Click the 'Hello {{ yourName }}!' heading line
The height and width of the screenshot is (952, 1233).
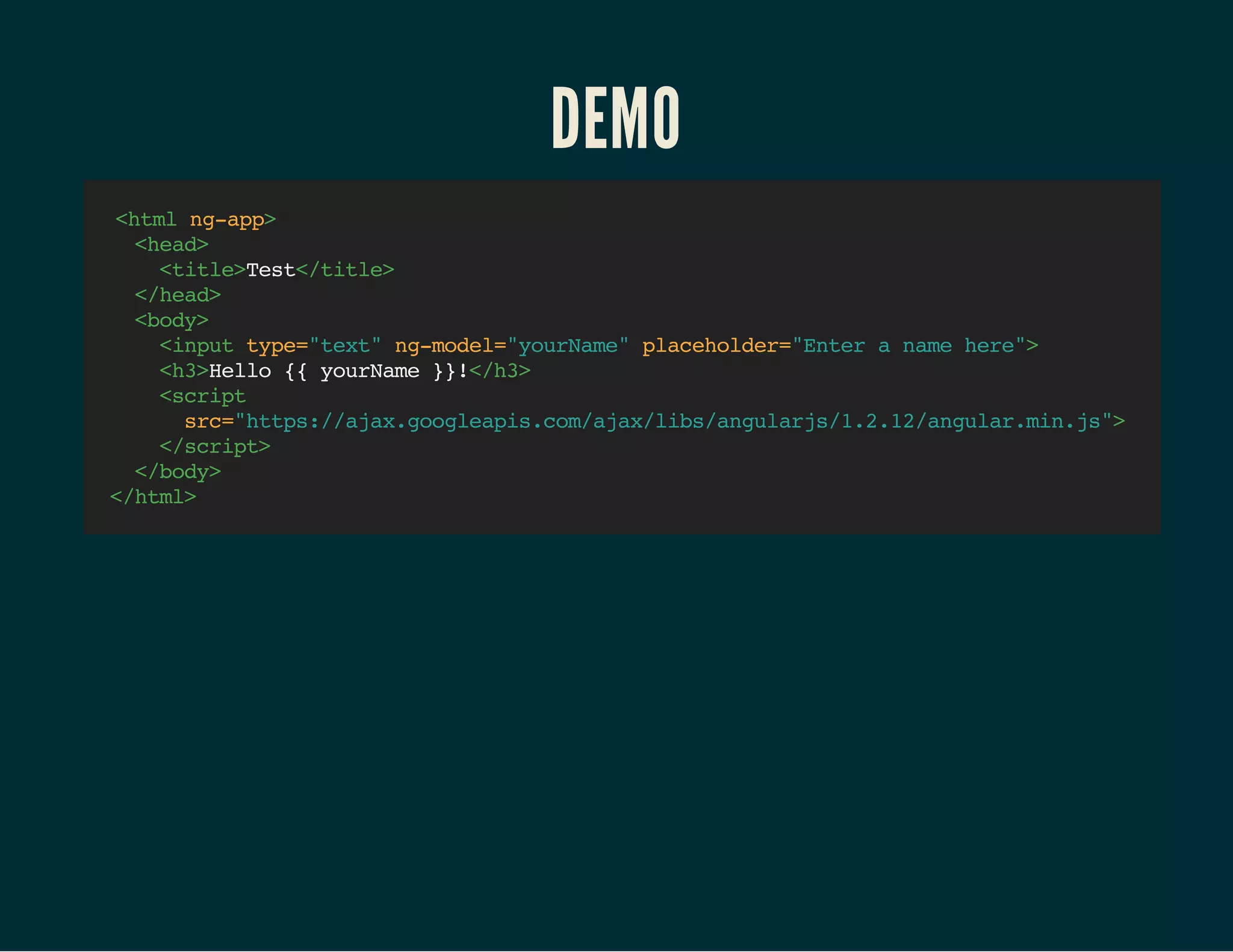(x=345, y=371)
